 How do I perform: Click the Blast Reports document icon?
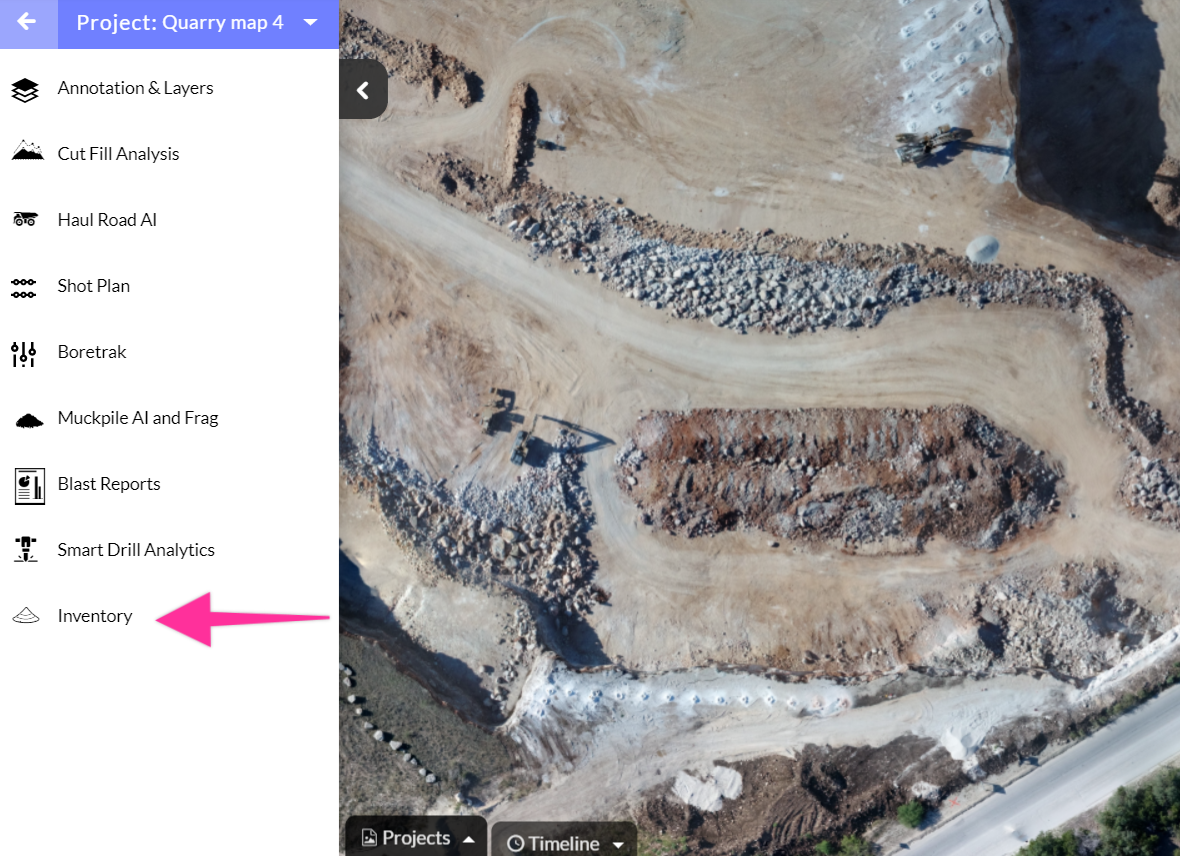tap(29, 486)
